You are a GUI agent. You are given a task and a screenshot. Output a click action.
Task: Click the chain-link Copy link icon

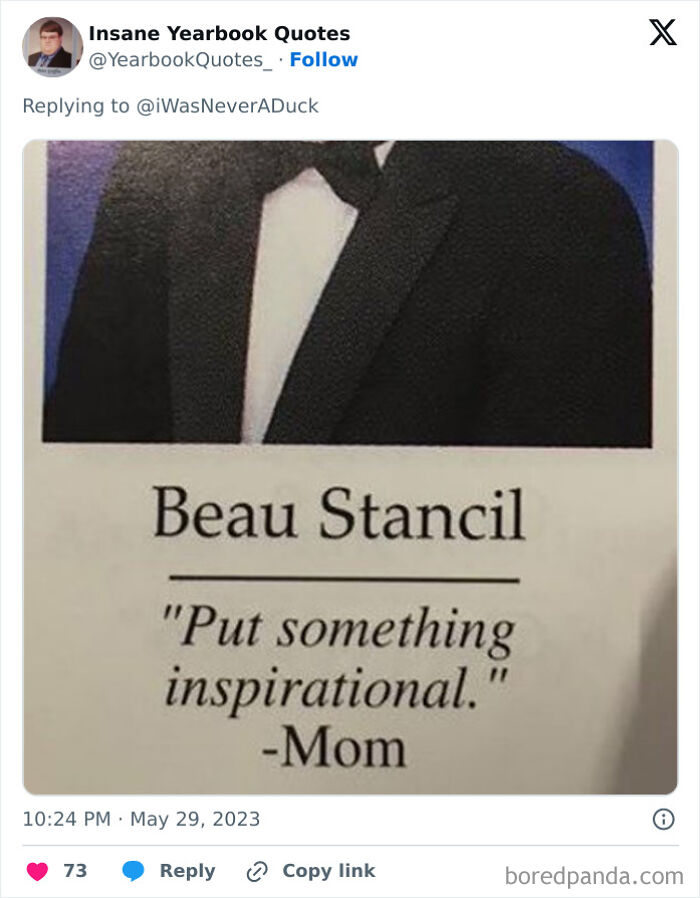(260, 870)
